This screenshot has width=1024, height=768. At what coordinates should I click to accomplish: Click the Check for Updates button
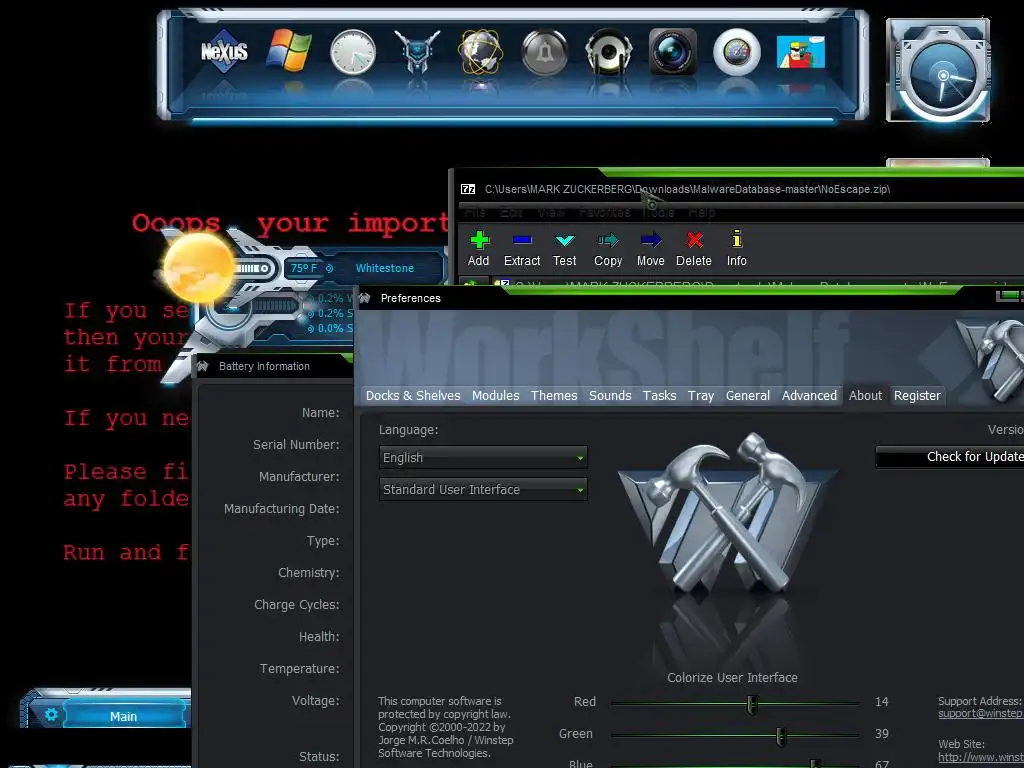coord(950,456)
